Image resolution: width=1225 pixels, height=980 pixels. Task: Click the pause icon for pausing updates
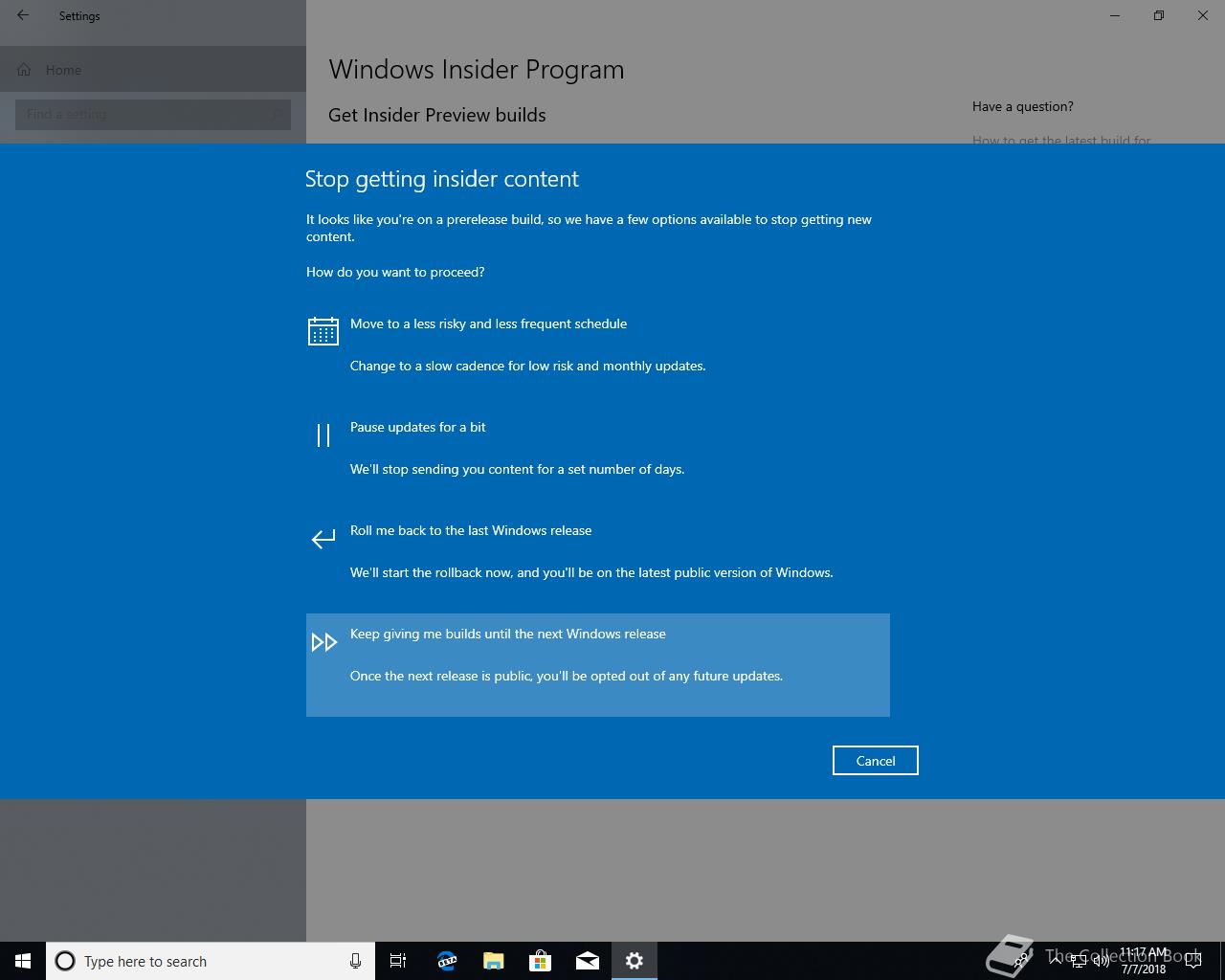(x=323, y=435)
